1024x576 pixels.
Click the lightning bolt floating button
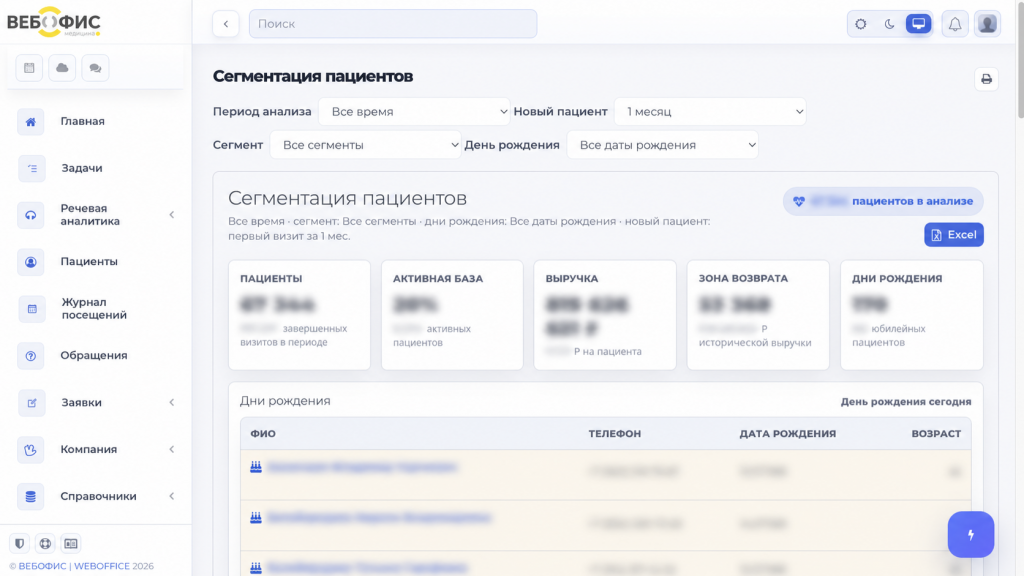point(971,534)
